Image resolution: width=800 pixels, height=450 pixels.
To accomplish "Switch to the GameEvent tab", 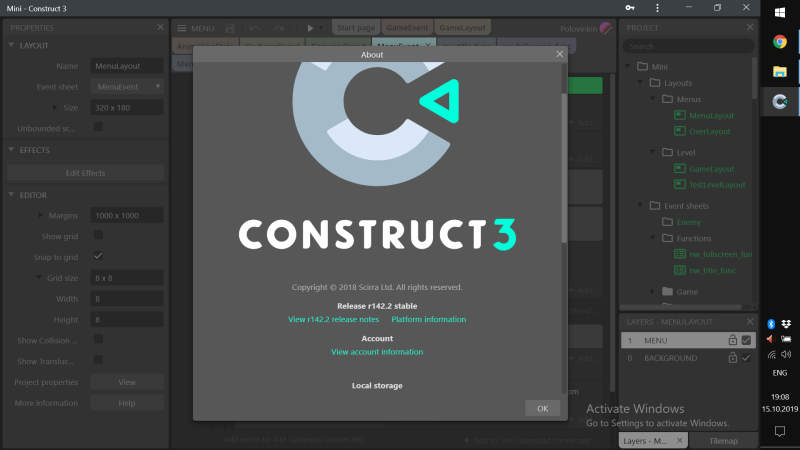I will (x=407, y=28).
